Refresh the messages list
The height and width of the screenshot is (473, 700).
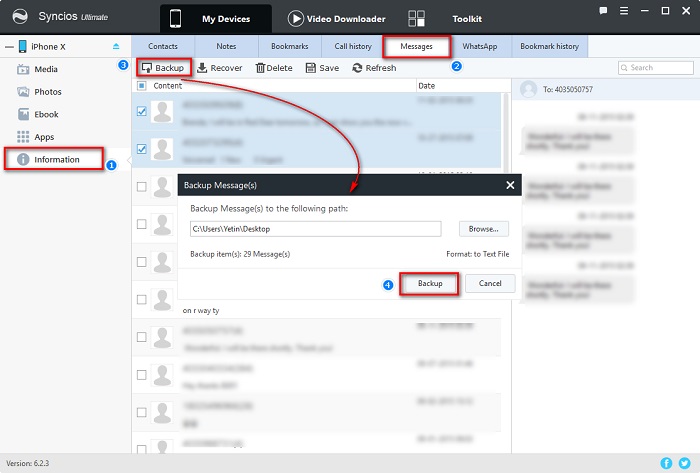click(x=374, y=68)
